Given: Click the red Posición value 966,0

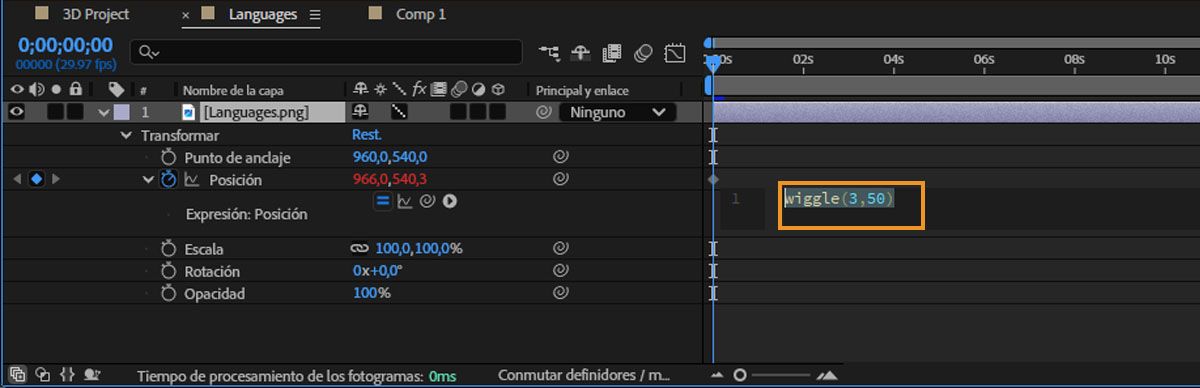Looking at the screenshot, I should (x=370, y=180).
